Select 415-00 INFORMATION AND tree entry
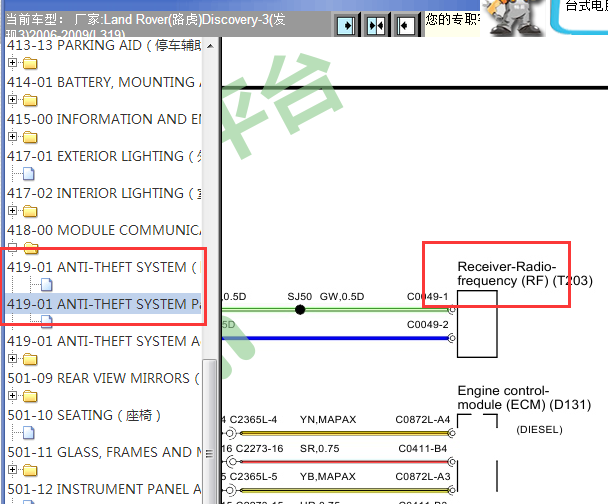The image size is (608, 504). 104,119
